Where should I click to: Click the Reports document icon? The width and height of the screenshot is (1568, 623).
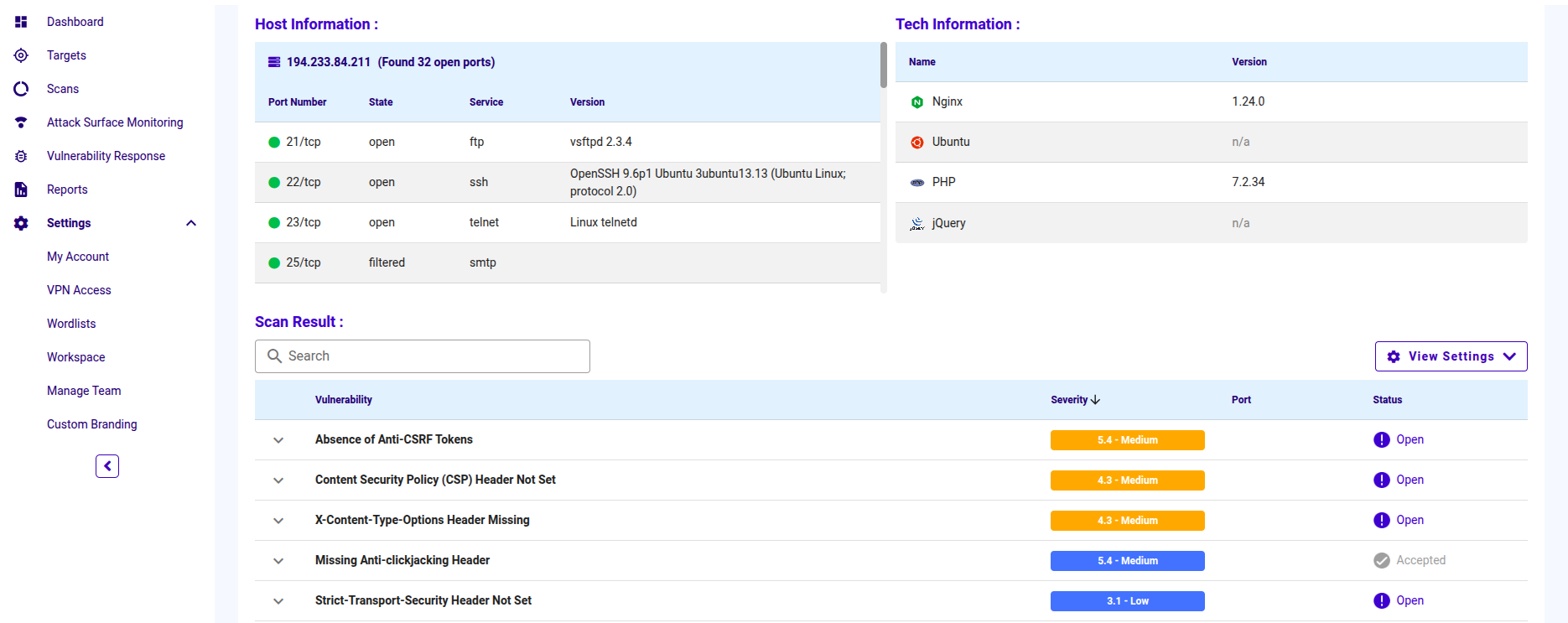pos(21,189)
